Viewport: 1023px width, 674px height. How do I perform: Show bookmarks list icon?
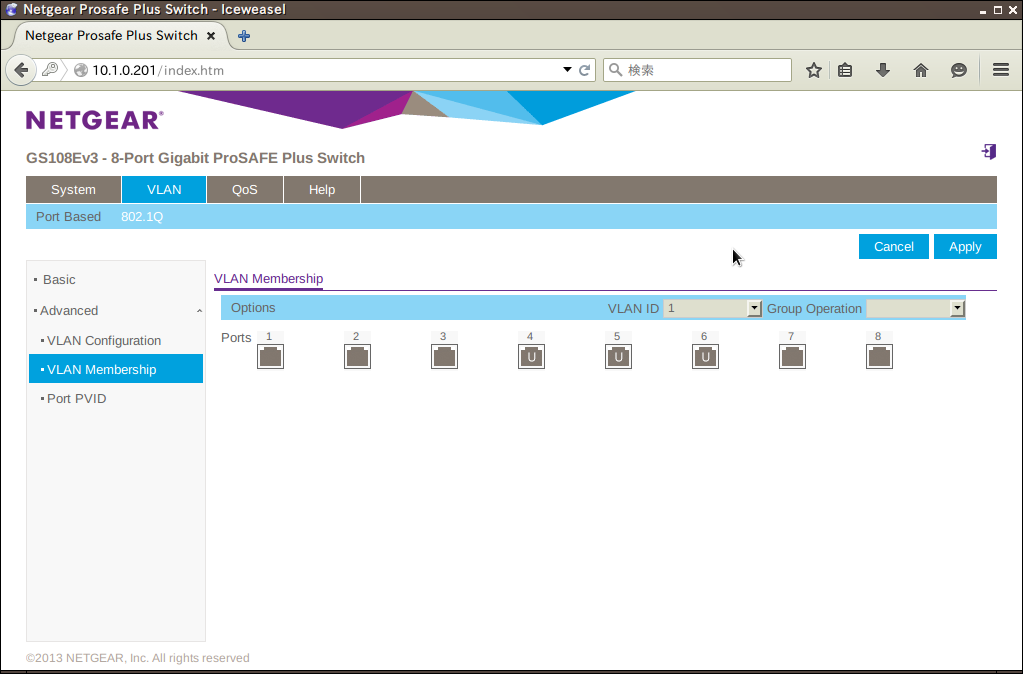(x=845, y=70)
